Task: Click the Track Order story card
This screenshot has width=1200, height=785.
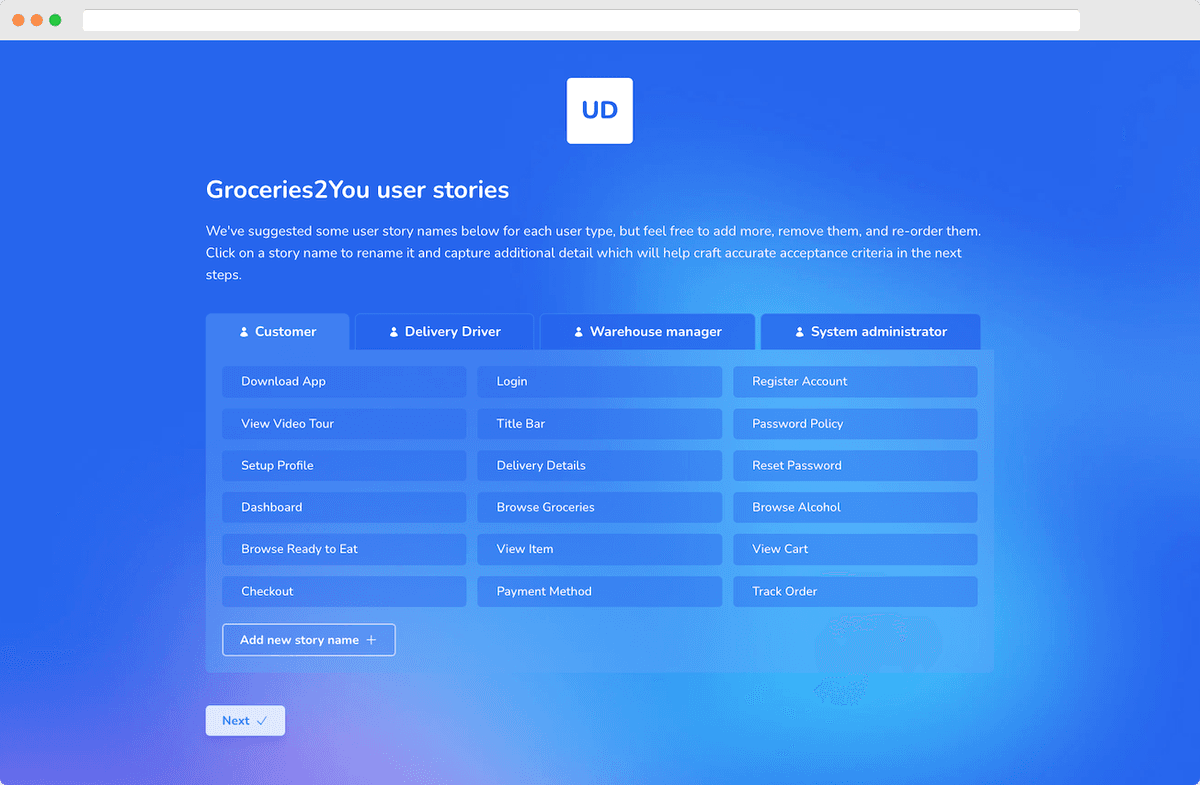Action: pos(854,591)
